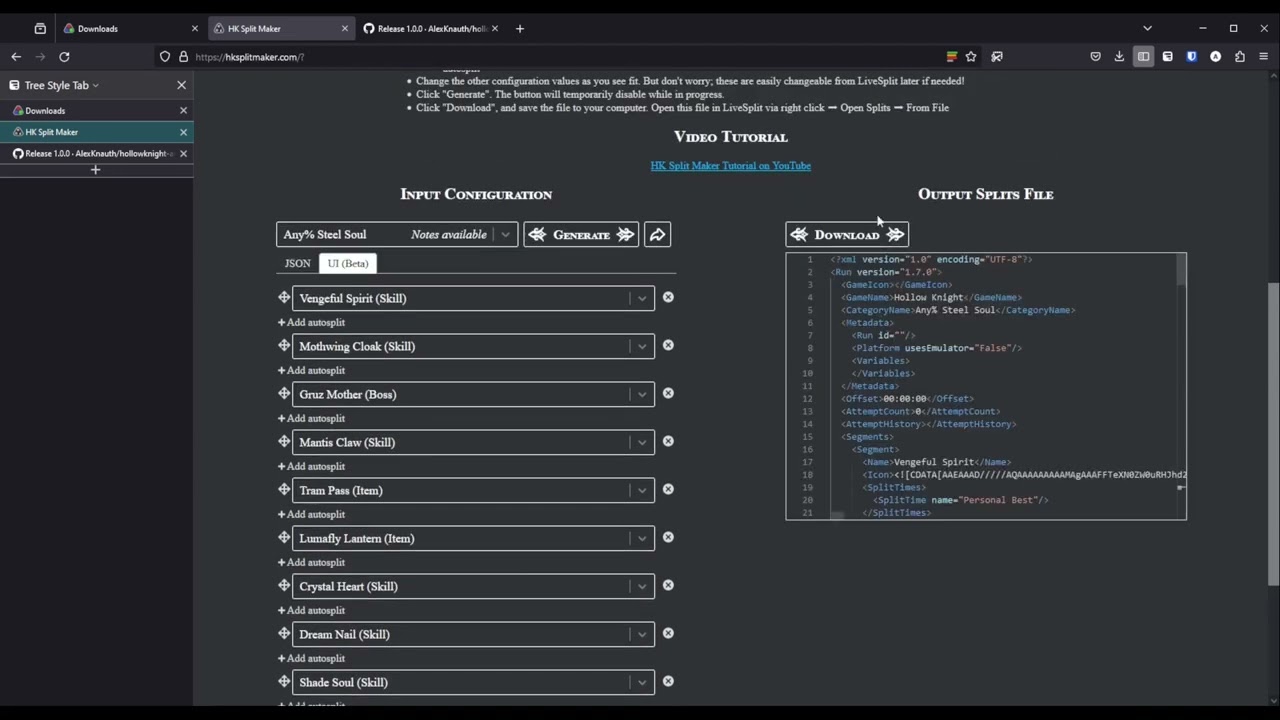The width and height of the screenshot is (1280, 720).
Task: Remove the Mantis Claw (Skill) split
Action: [x=668, y=441]
